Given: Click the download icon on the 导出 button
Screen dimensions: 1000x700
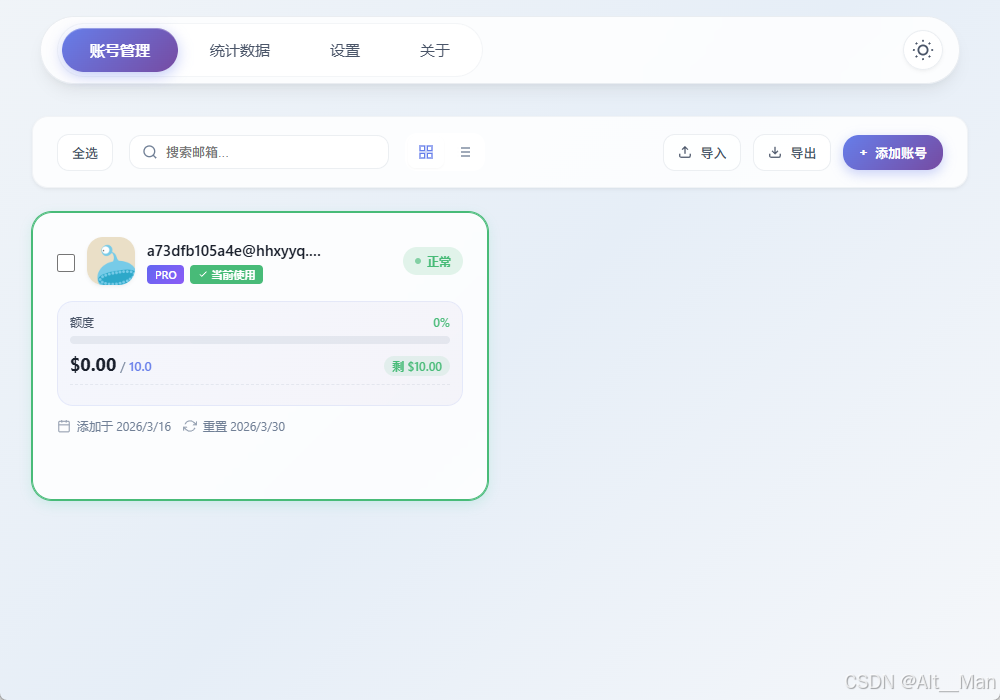Looking at the screenshot, I should pos(775,152).
